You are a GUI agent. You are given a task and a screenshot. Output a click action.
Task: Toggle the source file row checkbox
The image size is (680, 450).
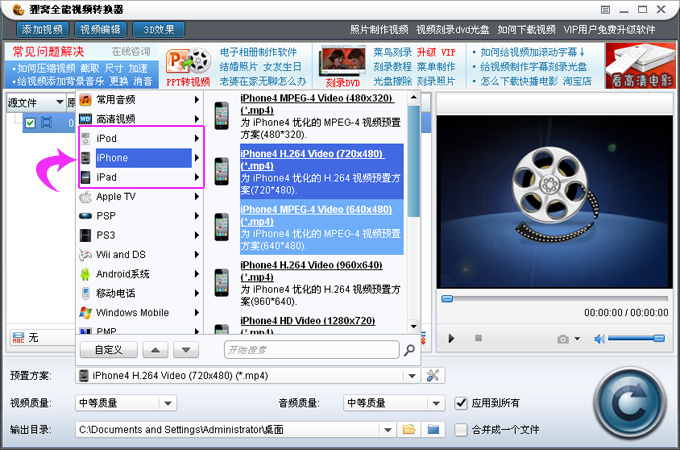[x=30, y=123]
